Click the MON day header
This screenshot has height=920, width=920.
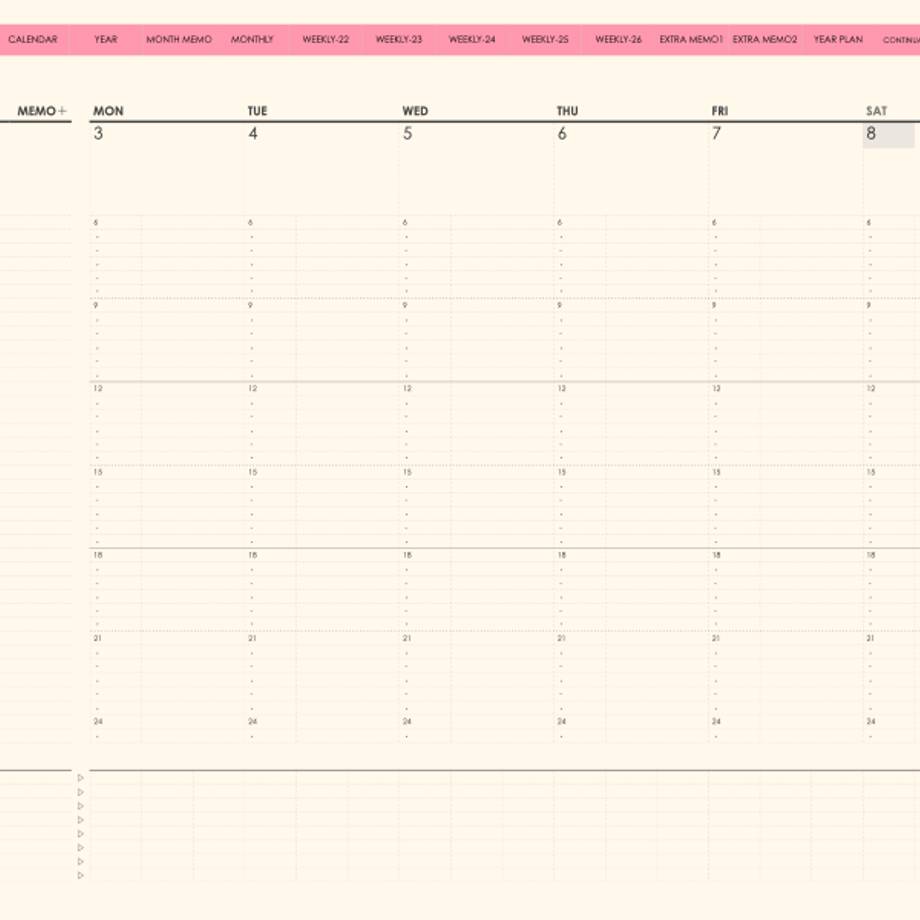pos(109,111)
